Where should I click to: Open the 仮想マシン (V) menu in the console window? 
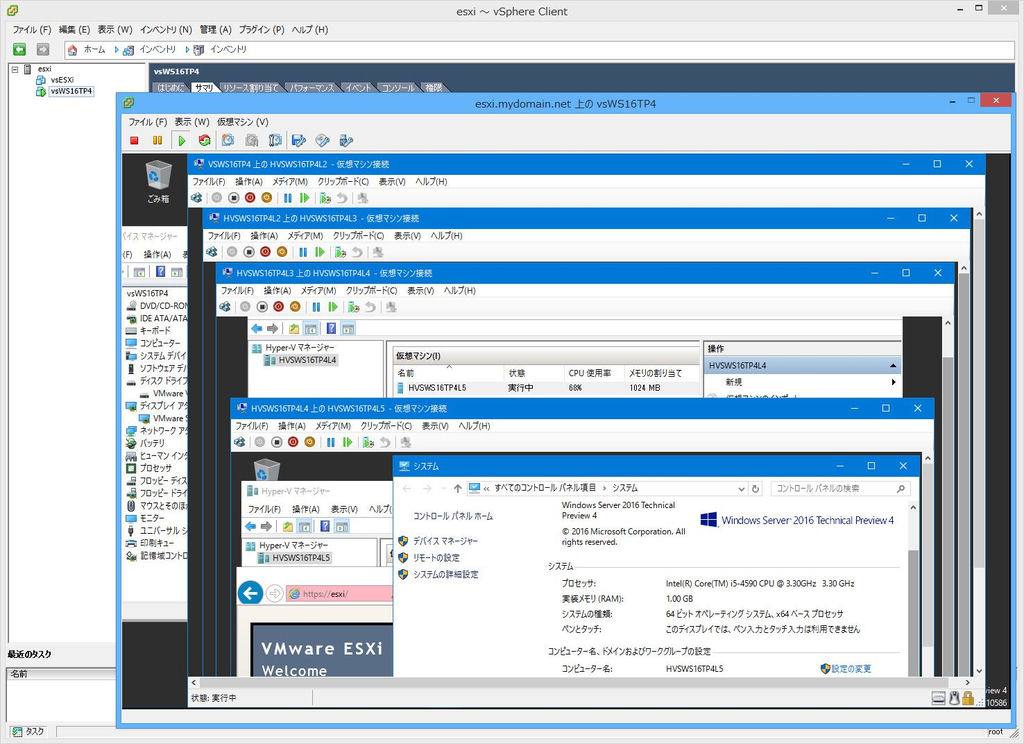coord(242,122)
